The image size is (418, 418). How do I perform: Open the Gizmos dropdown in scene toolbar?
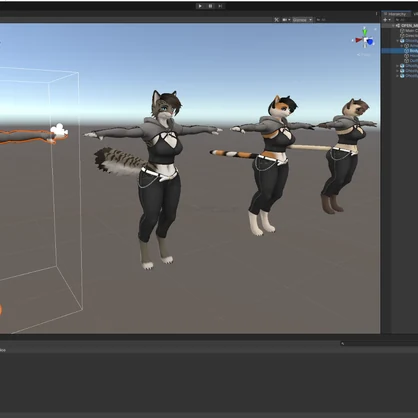tap(302, 20)
